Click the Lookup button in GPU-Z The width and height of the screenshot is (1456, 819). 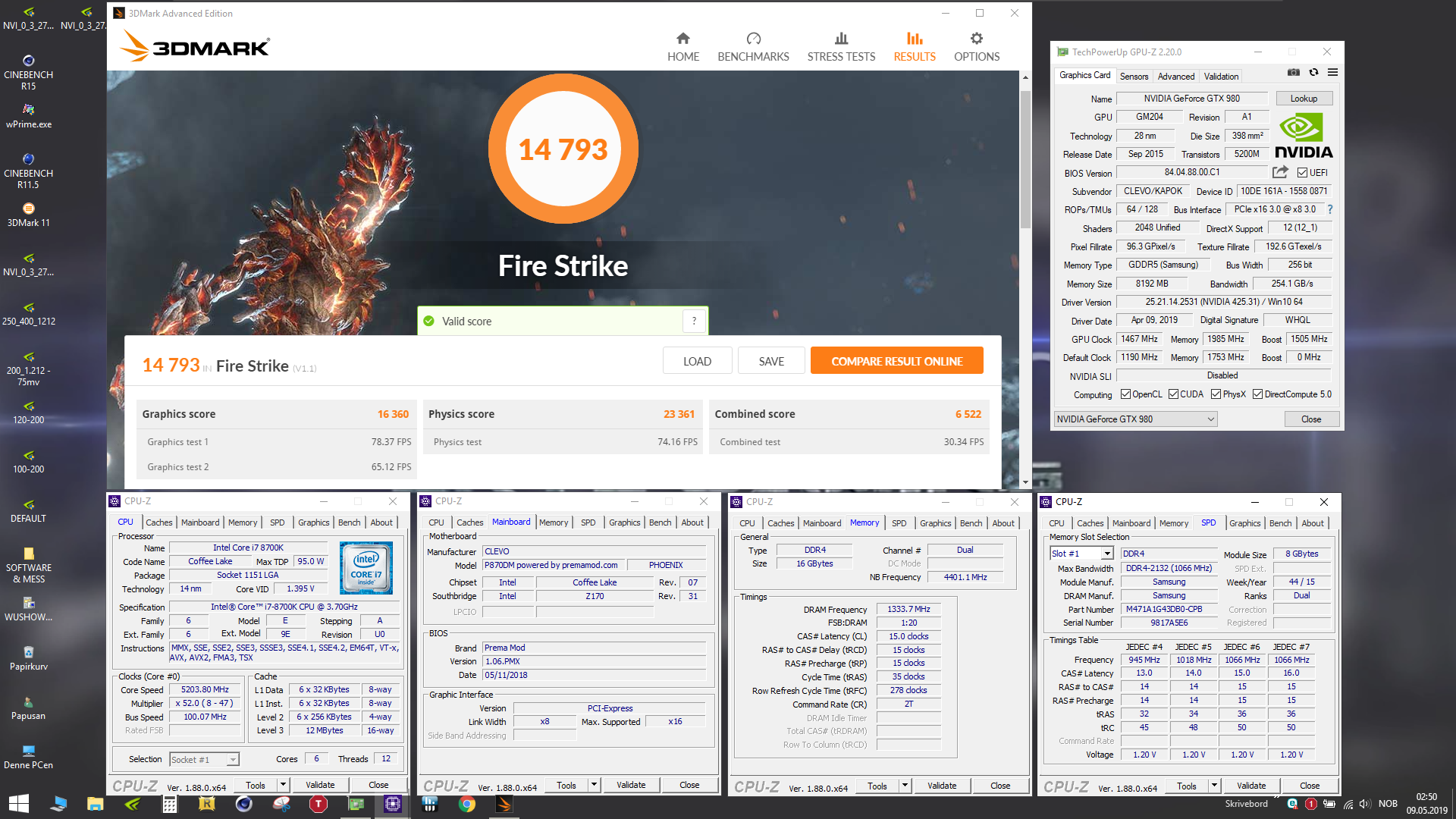(x=1304, y=99)
